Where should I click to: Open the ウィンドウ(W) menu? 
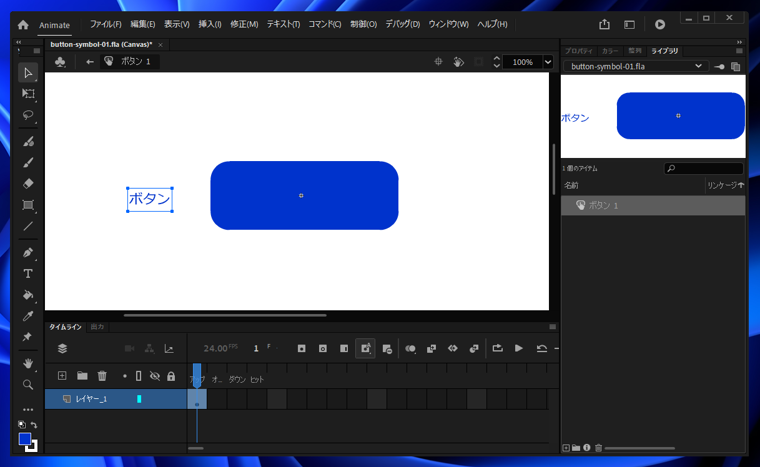tap(448, 24)
